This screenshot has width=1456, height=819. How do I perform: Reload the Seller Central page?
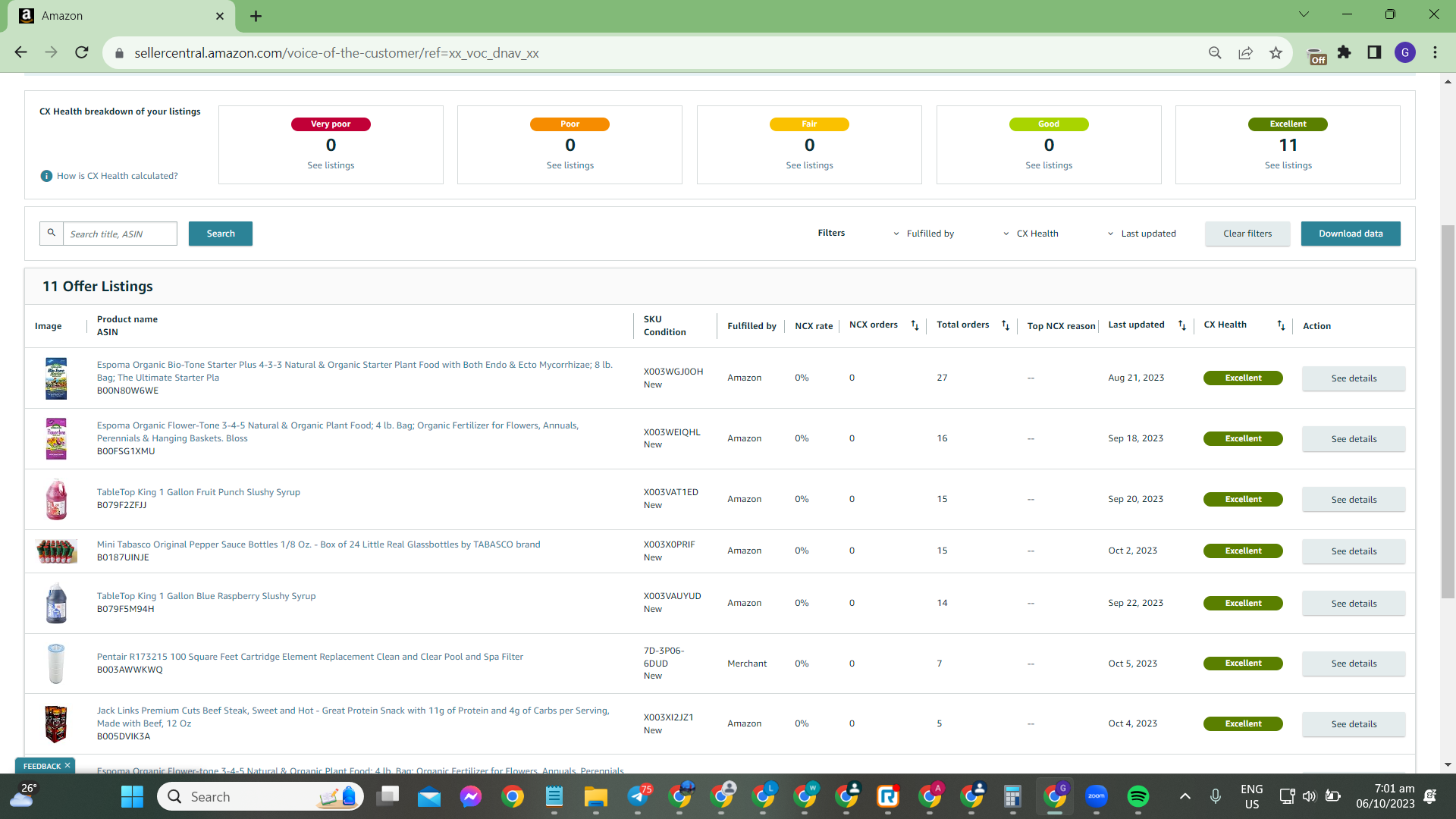82,52
